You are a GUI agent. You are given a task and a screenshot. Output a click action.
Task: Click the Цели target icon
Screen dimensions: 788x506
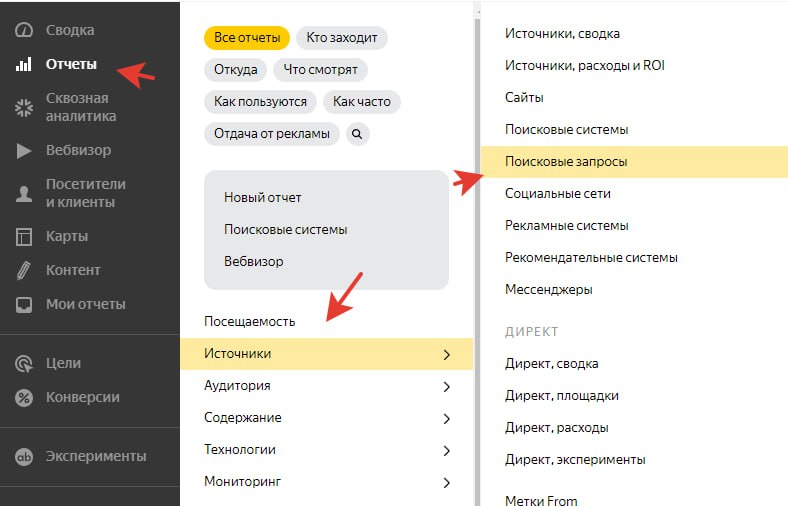[x=24, y=363]
